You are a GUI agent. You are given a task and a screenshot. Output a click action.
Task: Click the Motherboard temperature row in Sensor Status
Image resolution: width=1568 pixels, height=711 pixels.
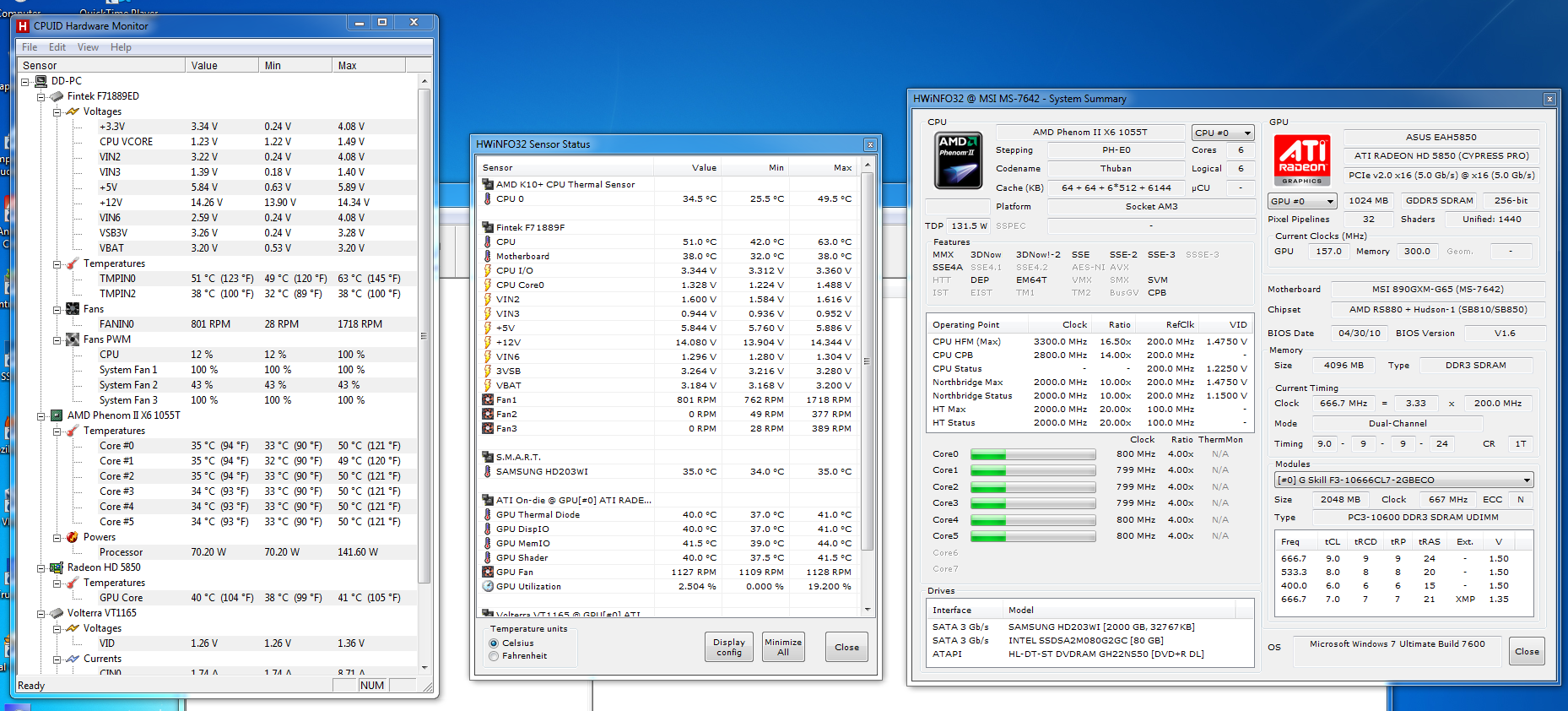669,256
